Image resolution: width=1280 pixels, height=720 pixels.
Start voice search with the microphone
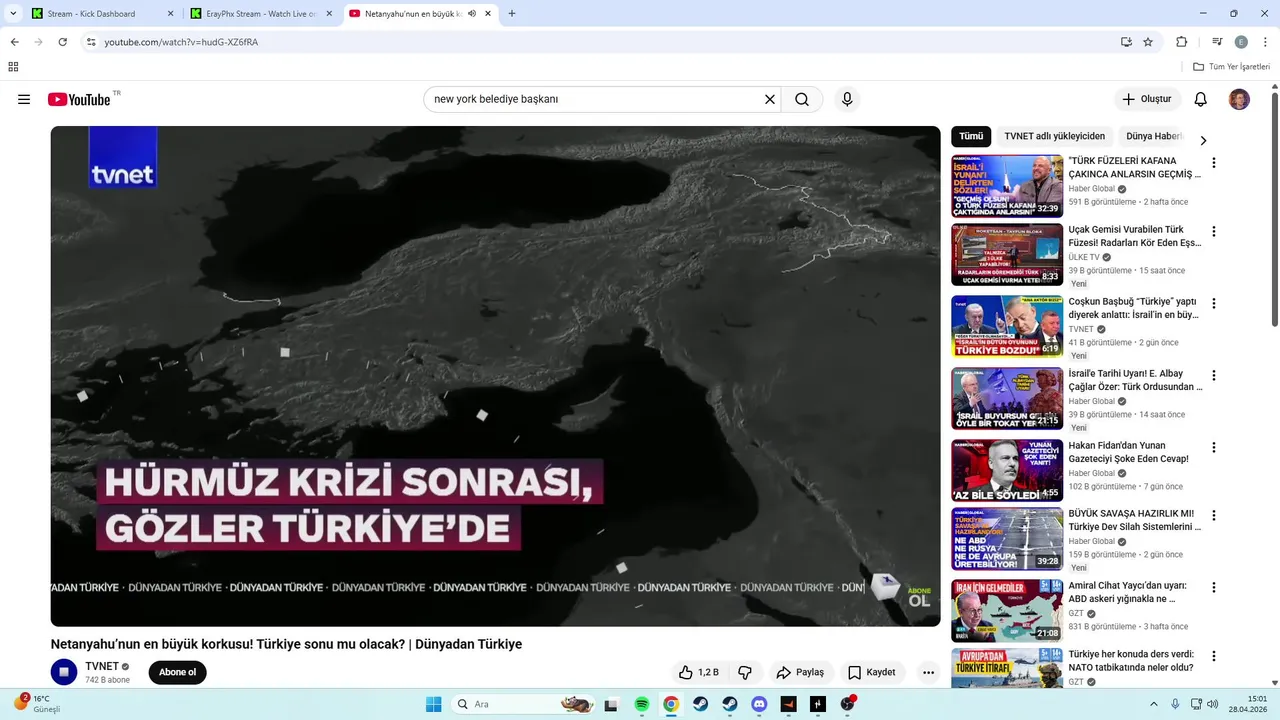point(847,99)
